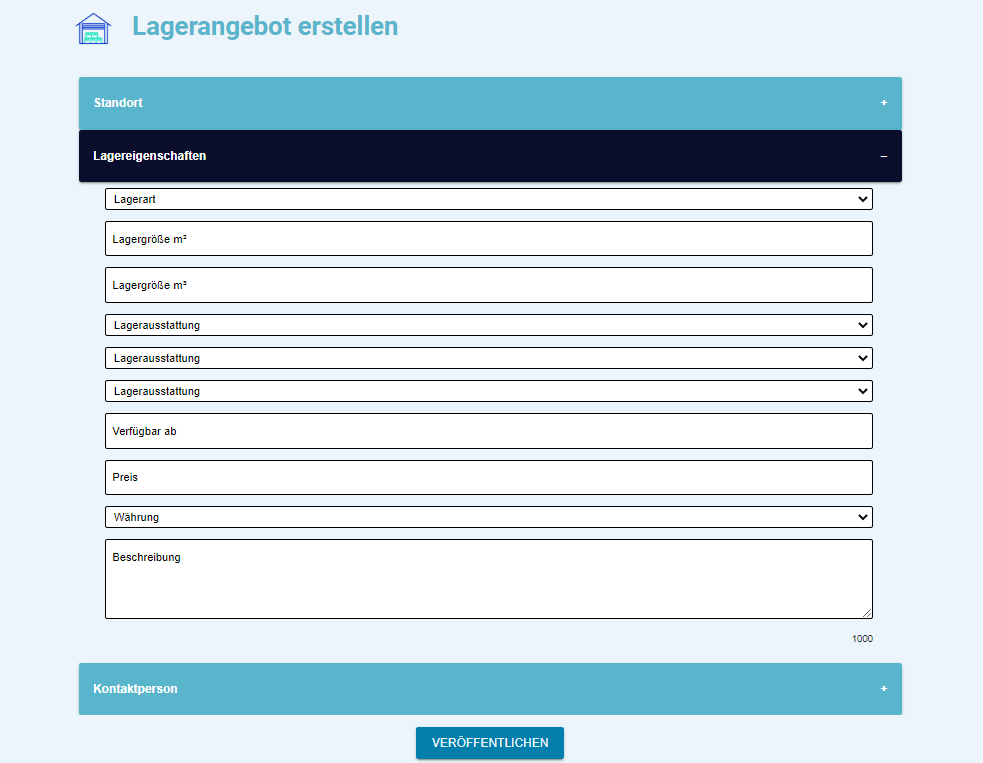This screenshot has width=983, height=763.
Task: Click the plus icon on the Kontaktperson bar
Action: tap(883, 688)
